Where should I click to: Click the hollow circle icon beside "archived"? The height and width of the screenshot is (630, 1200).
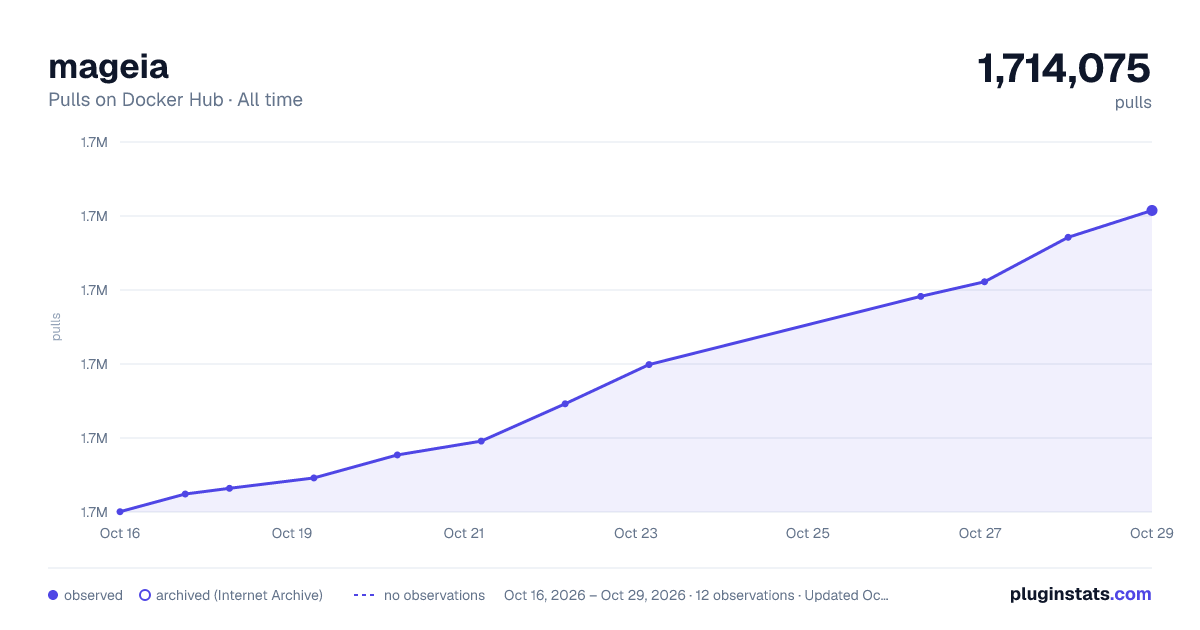click(x=144, y=595)
